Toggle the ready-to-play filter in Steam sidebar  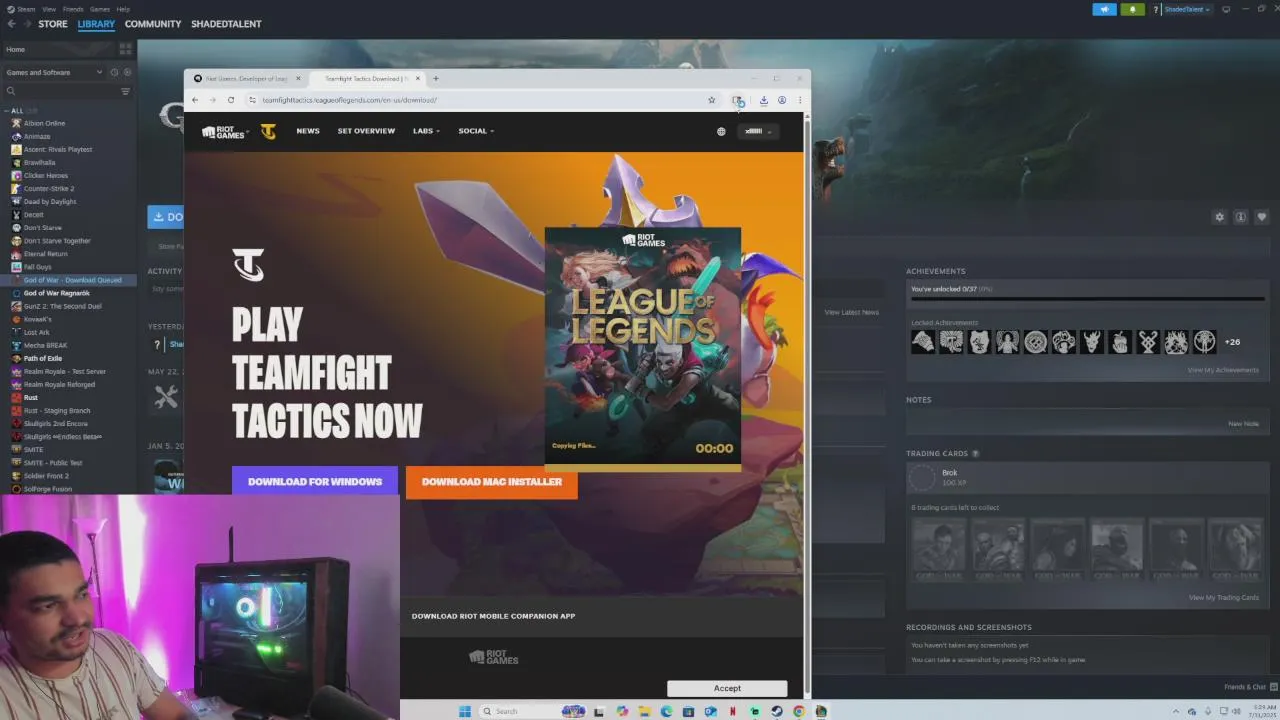127,72
